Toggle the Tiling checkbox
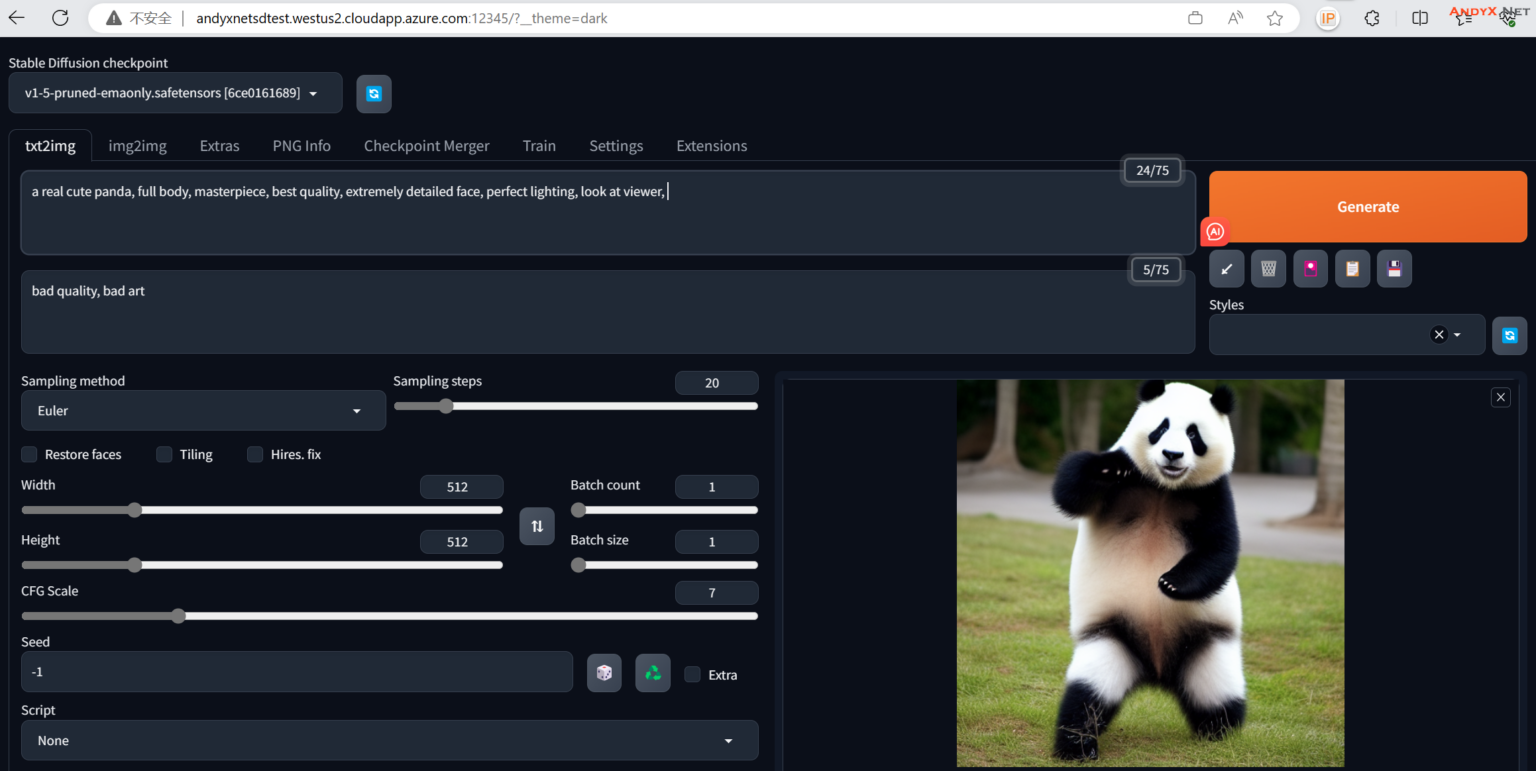Screen dimensions: 1536x771 (x=165, y=455)
